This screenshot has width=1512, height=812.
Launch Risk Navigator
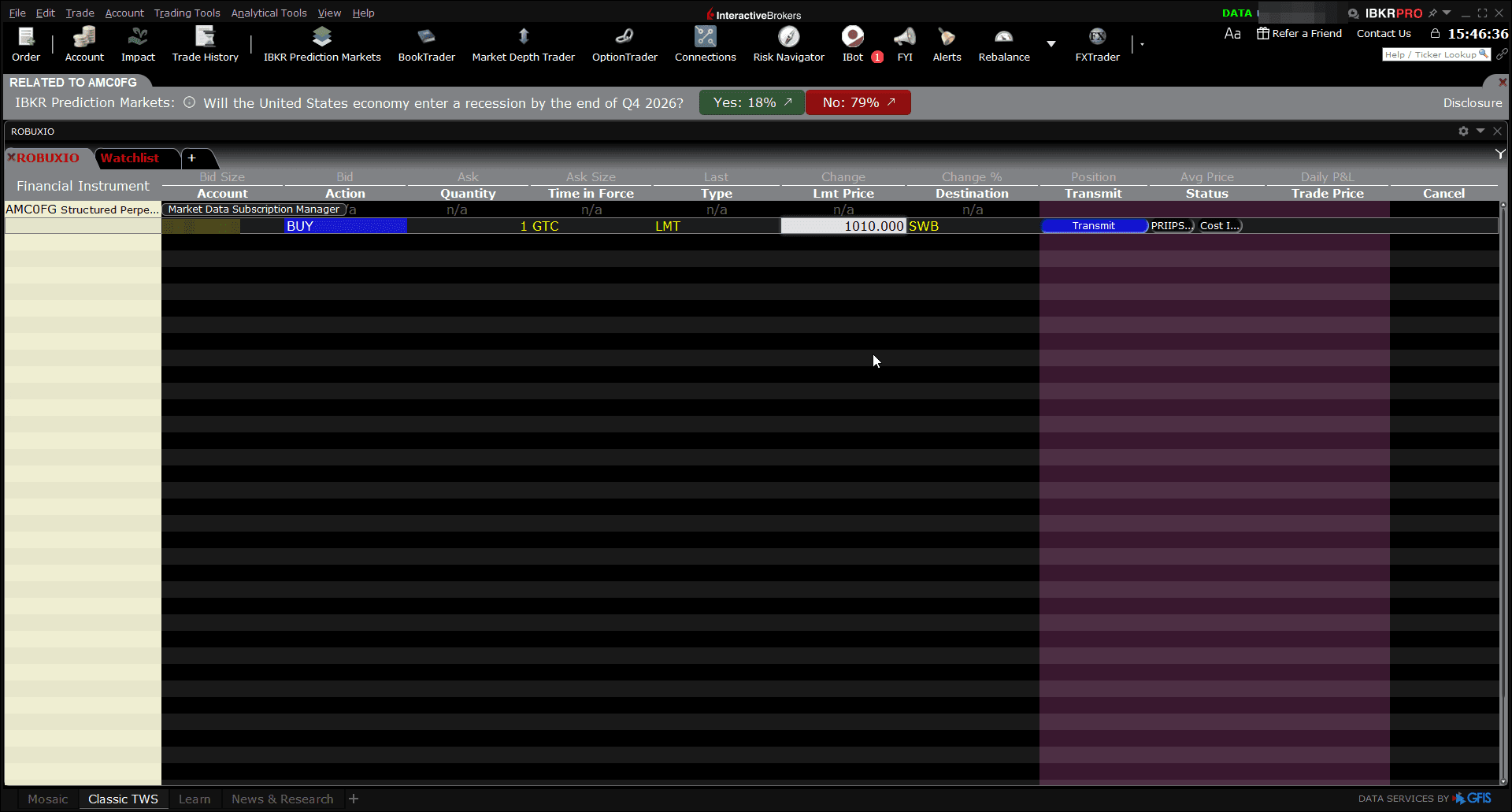(788, 45)
